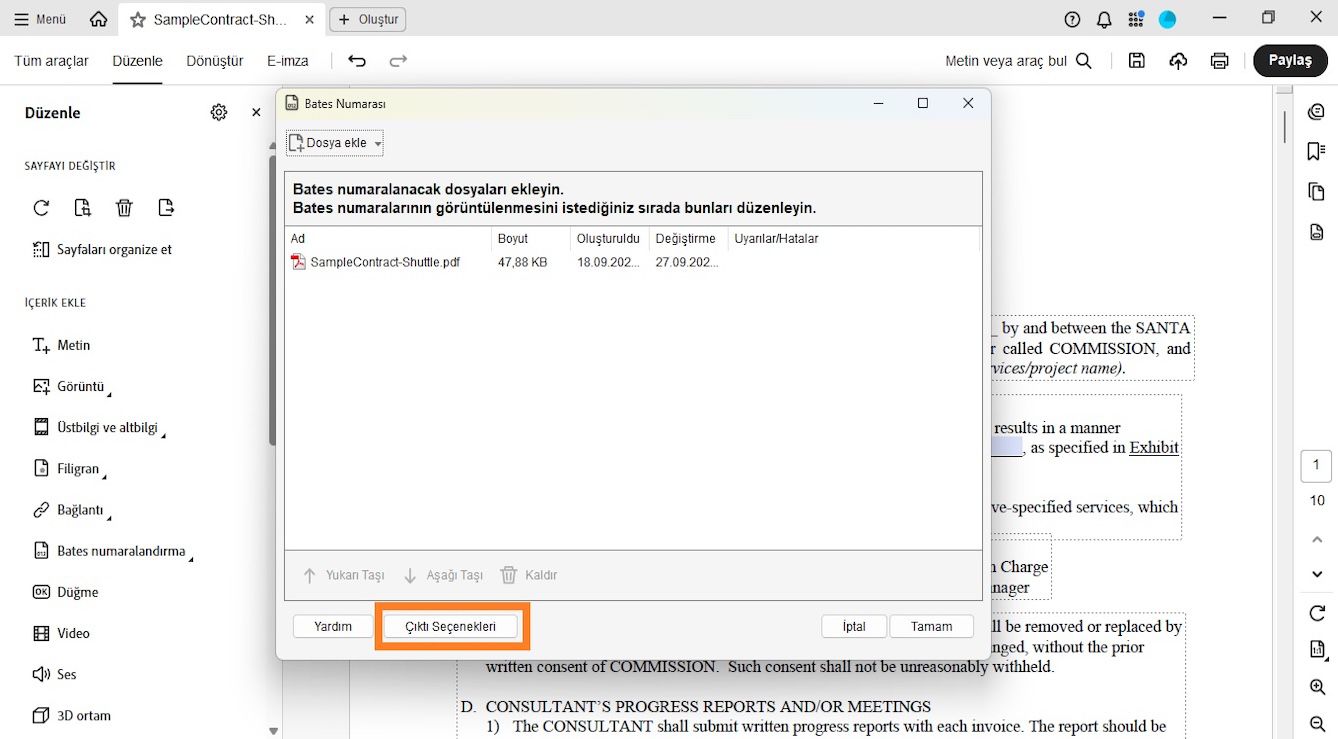Select the 3D ortam tool
This screenshot has height=739, width=1338.
[71, 715]
